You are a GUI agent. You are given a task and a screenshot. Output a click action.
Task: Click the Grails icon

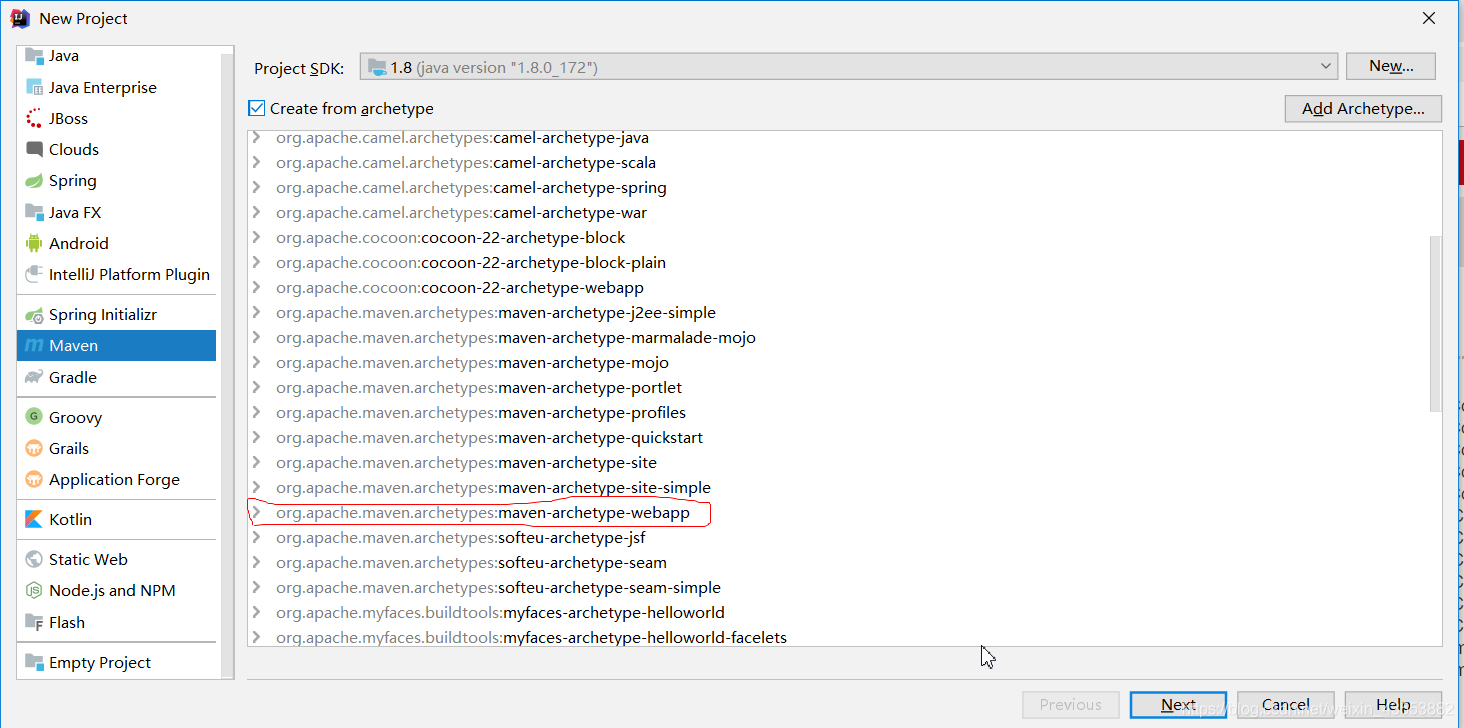coord(34,448)
